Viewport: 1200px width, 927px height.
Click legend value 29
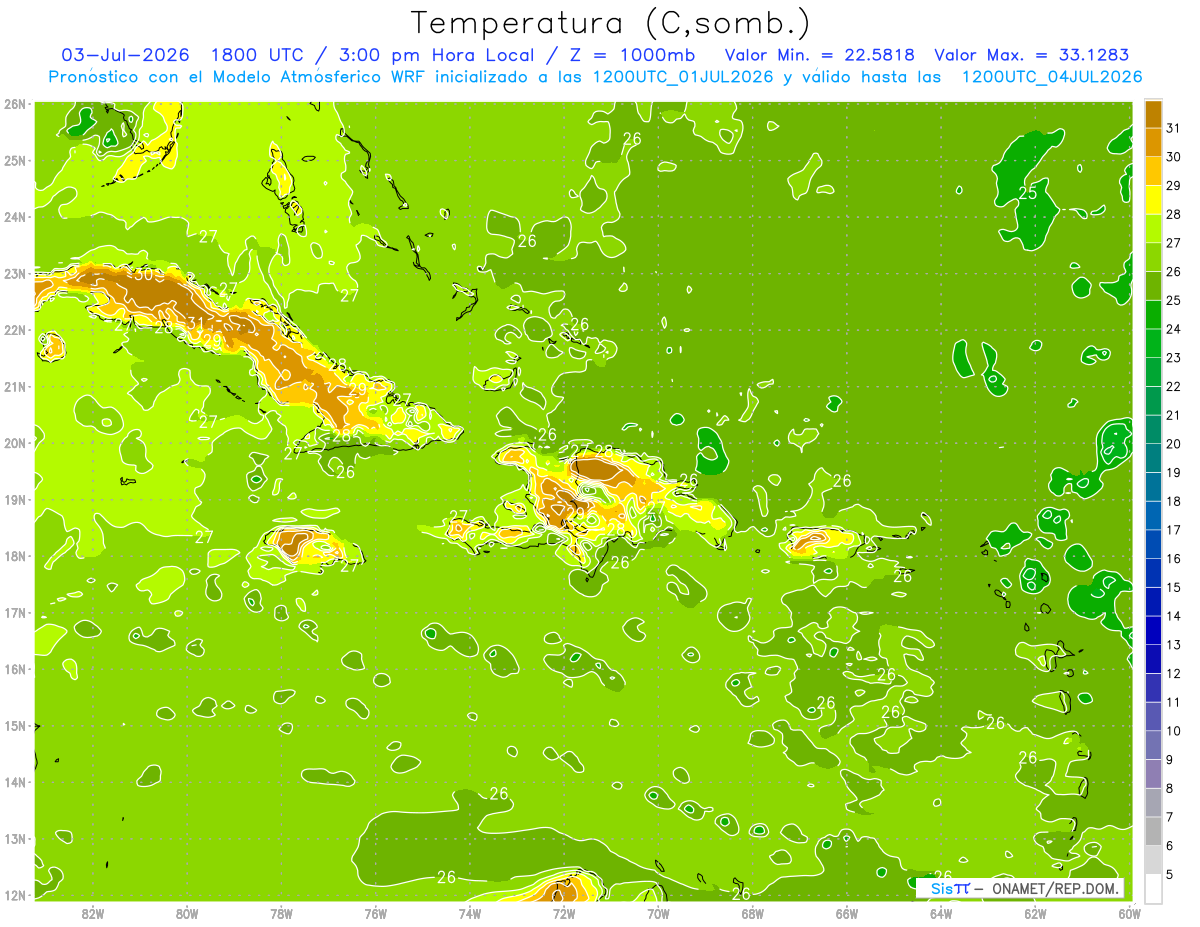1174,185
